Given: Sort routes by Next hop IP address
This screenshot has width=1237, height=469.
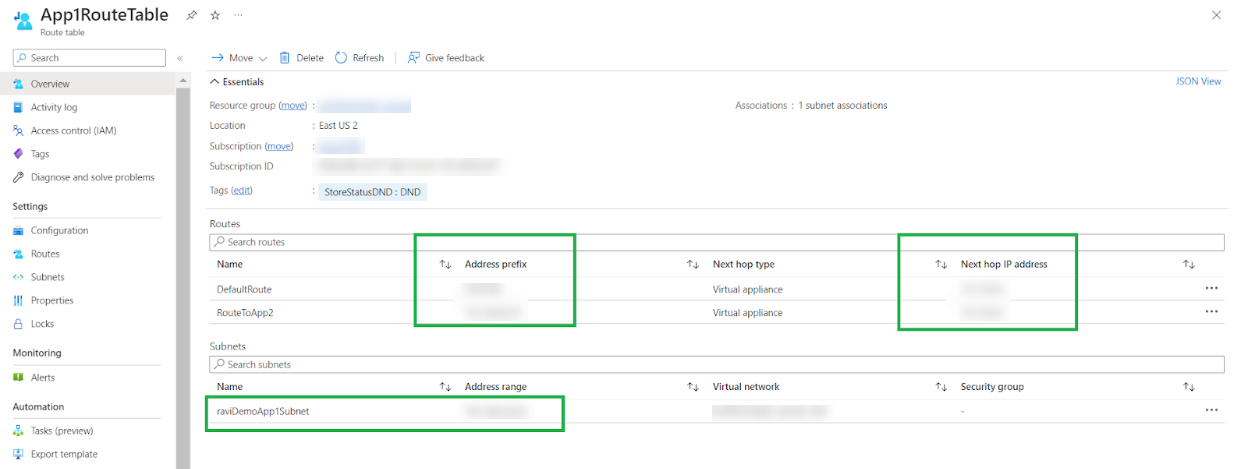Looking at the screenshot, I should point(1189,264).
